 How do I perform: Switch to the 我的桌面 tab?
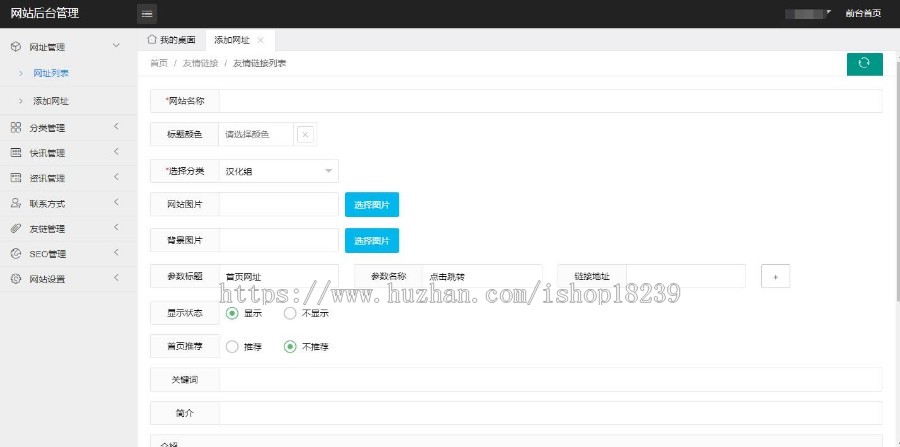click(171, 40)
